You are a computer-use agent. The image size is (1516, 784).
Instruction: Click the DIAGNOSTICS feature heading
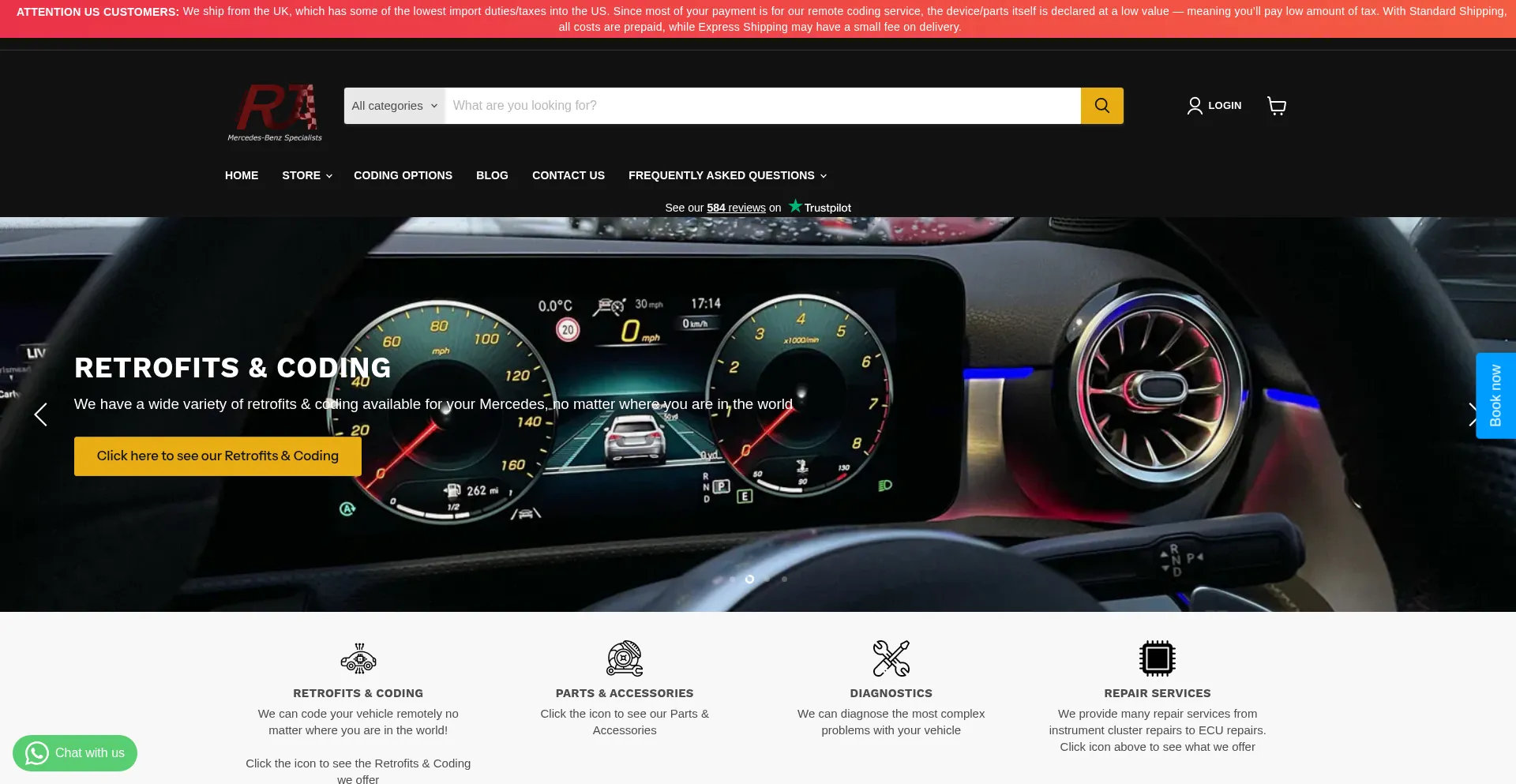click(x=891, y=693)
